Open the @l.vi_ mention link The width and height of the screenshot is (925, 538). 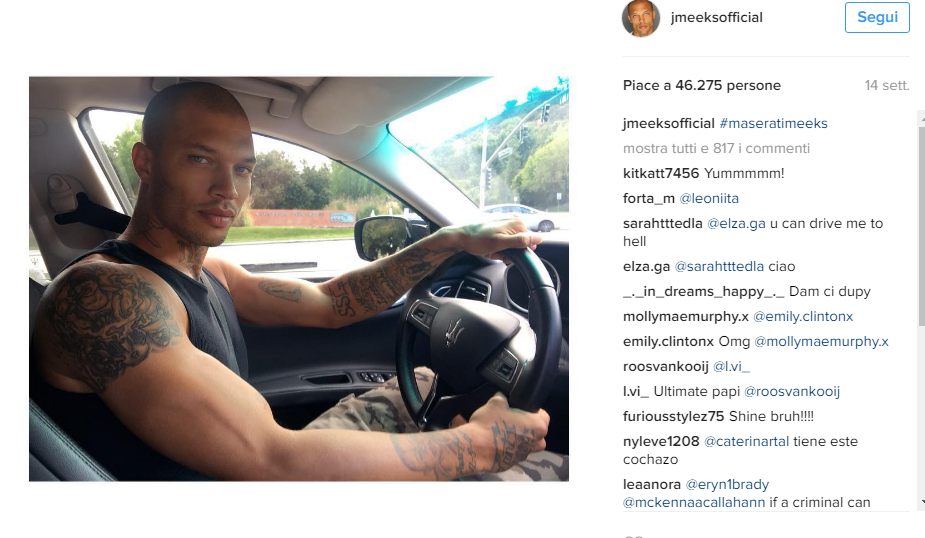(x=732, y=366)
